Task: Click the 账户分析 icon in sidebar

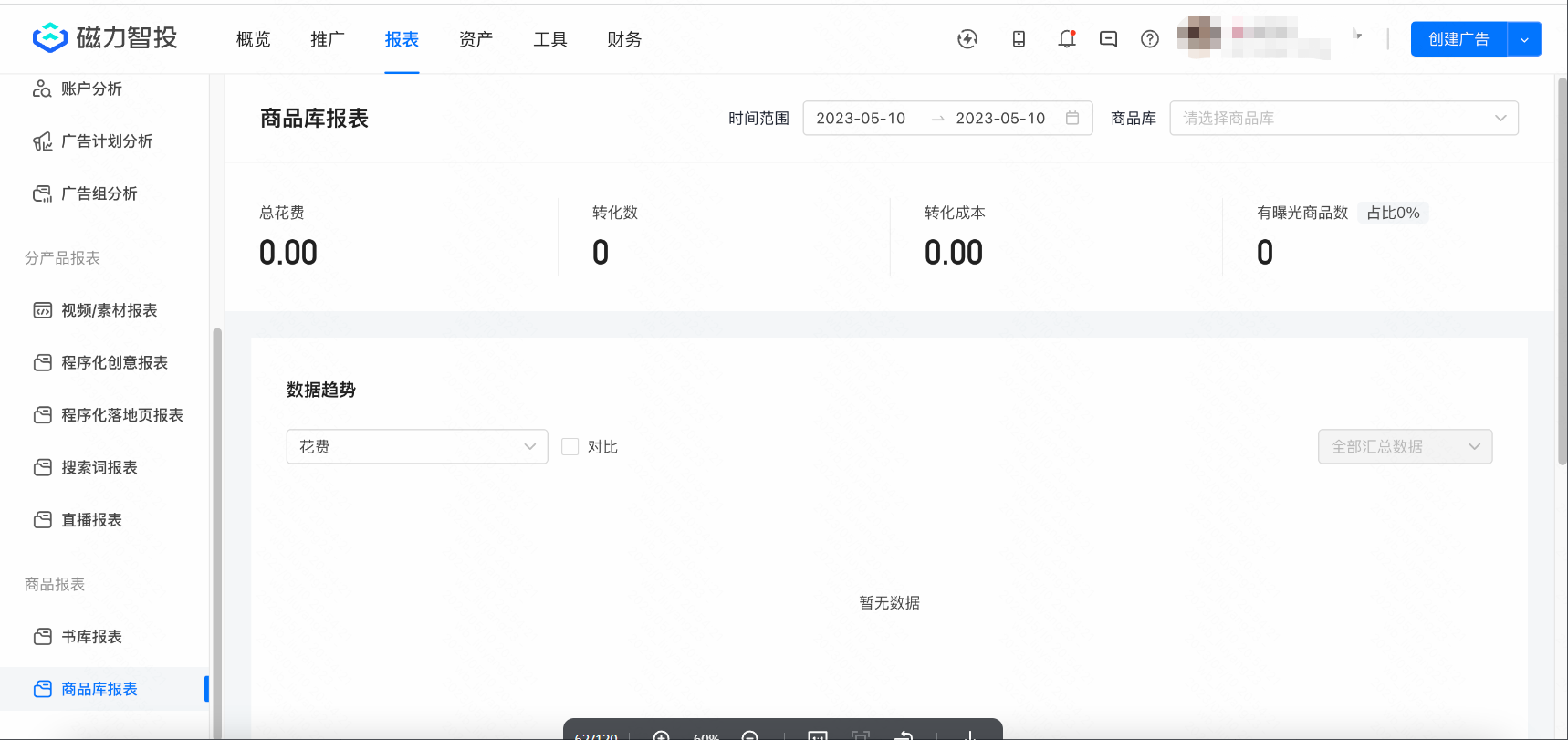Action: tap(42, 89)
